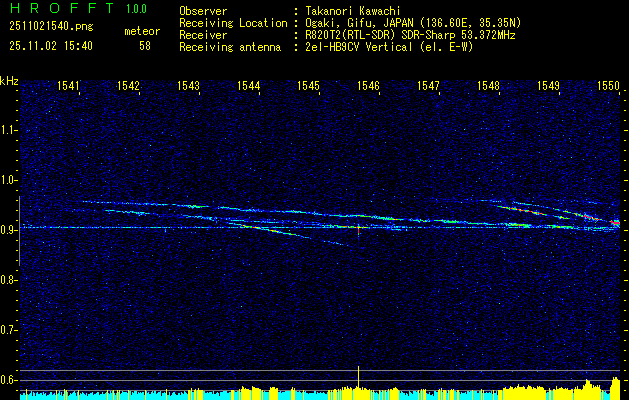Click the 1548 time marker
629x400 pixels.
[x=489, y=85]
